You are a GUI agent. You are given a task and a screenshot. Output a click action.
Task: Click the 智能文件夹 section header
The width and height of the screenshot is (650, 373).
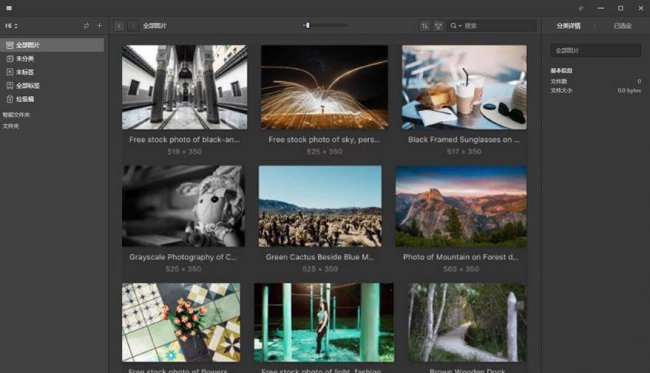pos(16,115)
